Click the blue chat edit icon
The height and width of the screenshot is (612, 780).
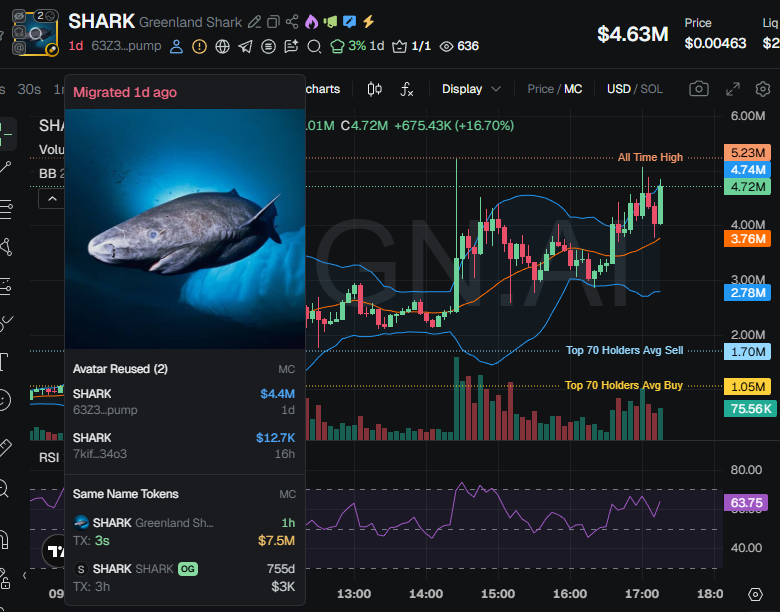[x=350, y=22]
